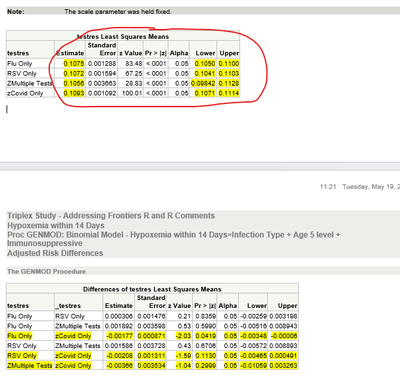
Task: Click the p-value 0.6706
Action: point(205,346)
